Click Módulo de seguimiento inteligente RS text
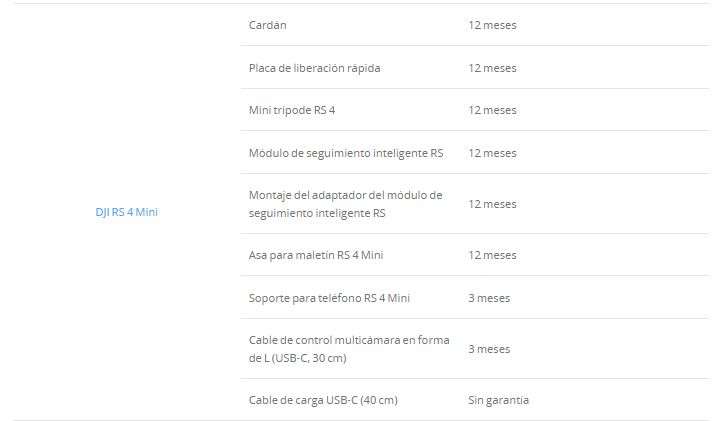Screen dimensions: 723x421 pos(345,153)
